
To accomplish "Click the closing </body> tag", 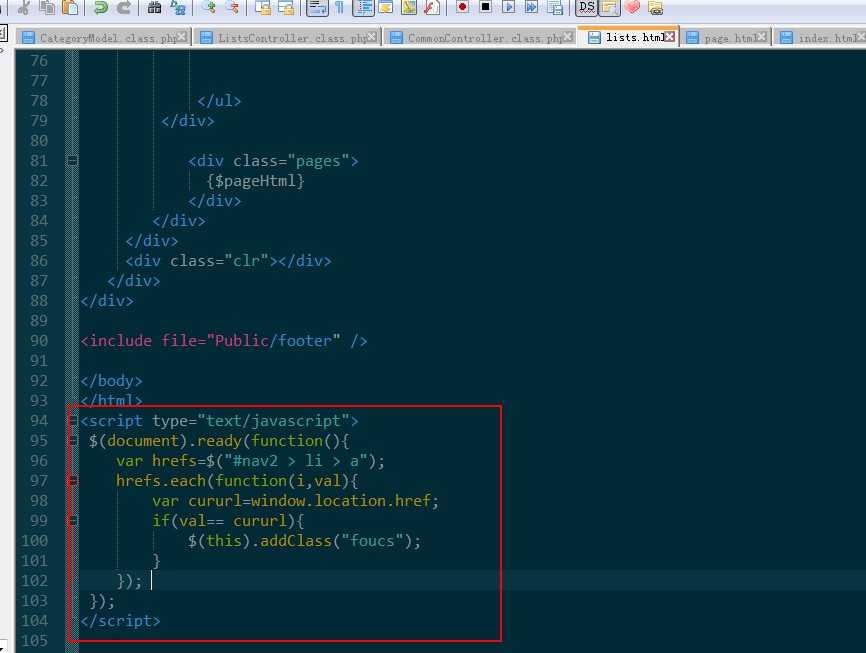I will 111,381.
